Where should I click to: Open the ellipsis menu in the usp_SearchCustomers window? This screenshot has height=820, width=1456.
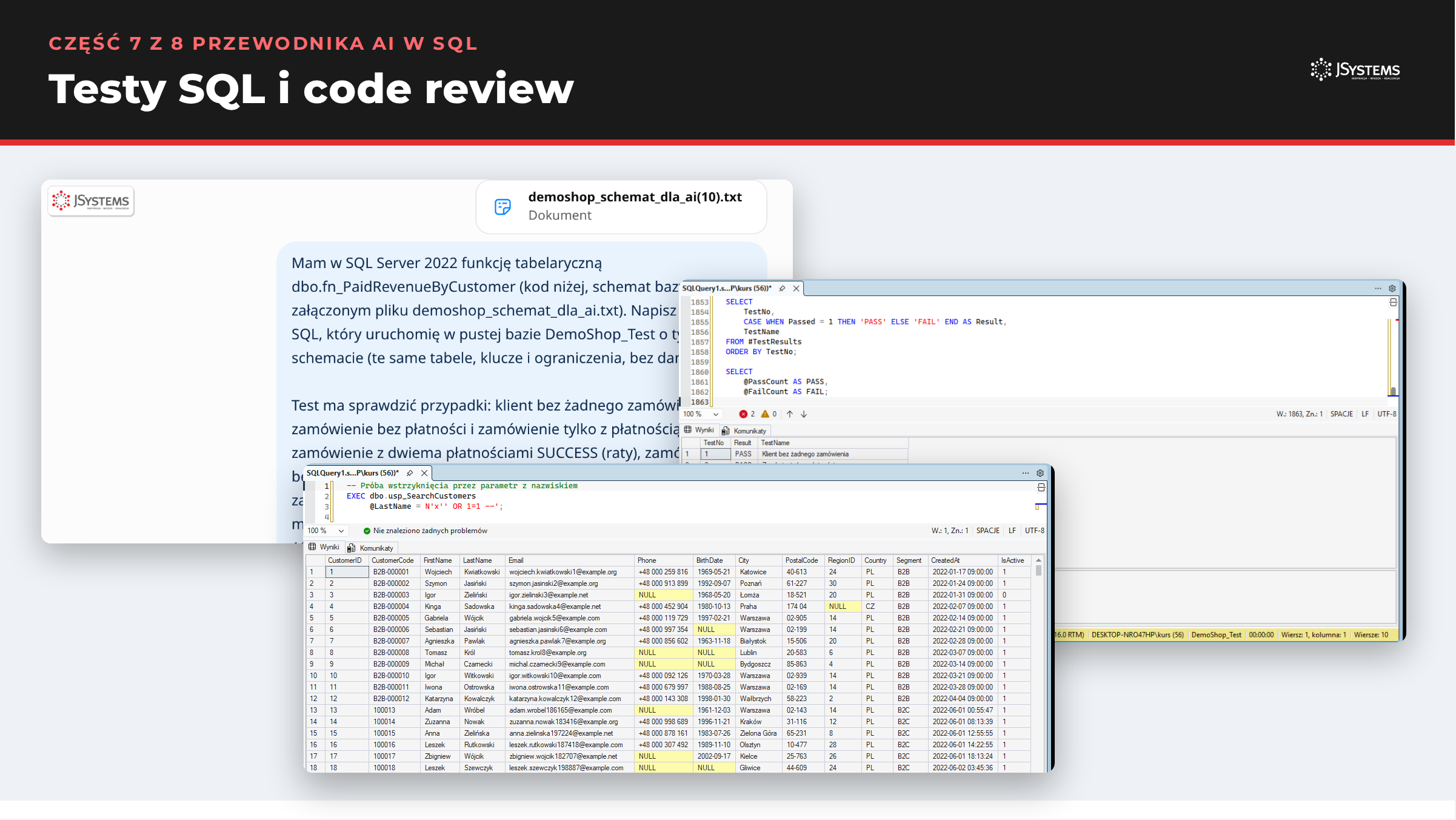(x=1026, y=473)
